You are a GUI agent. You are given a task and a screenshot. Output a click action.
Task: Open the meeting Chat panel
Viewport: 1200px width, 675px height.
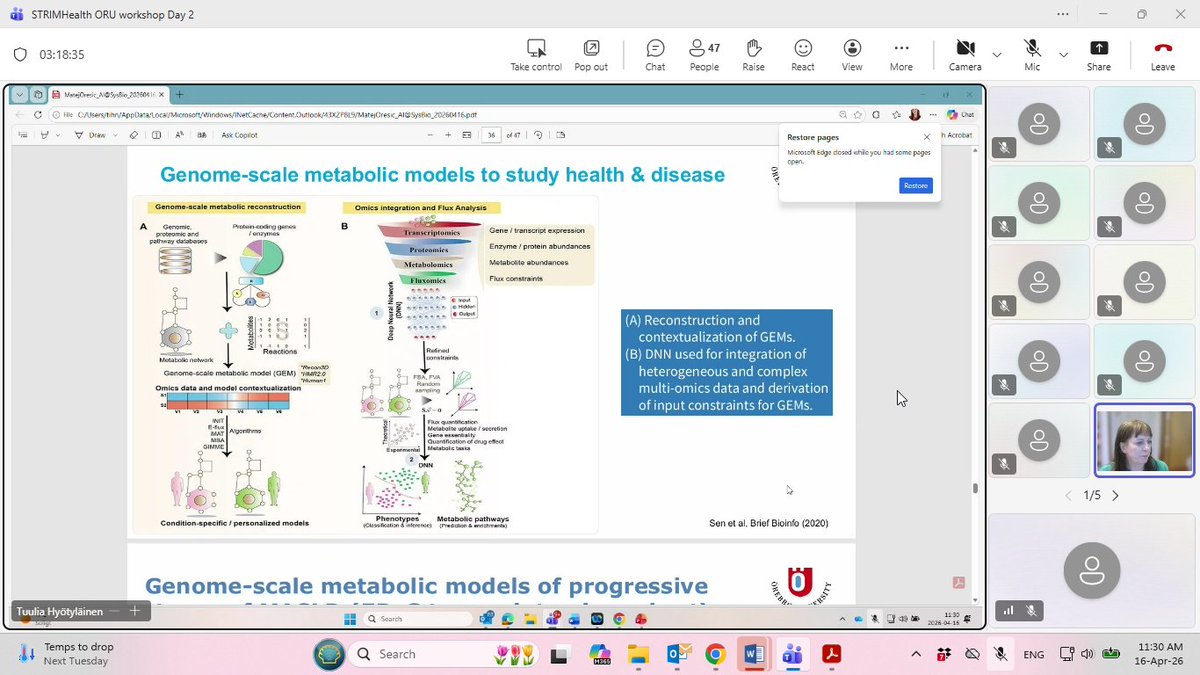[x=655, y=55]
